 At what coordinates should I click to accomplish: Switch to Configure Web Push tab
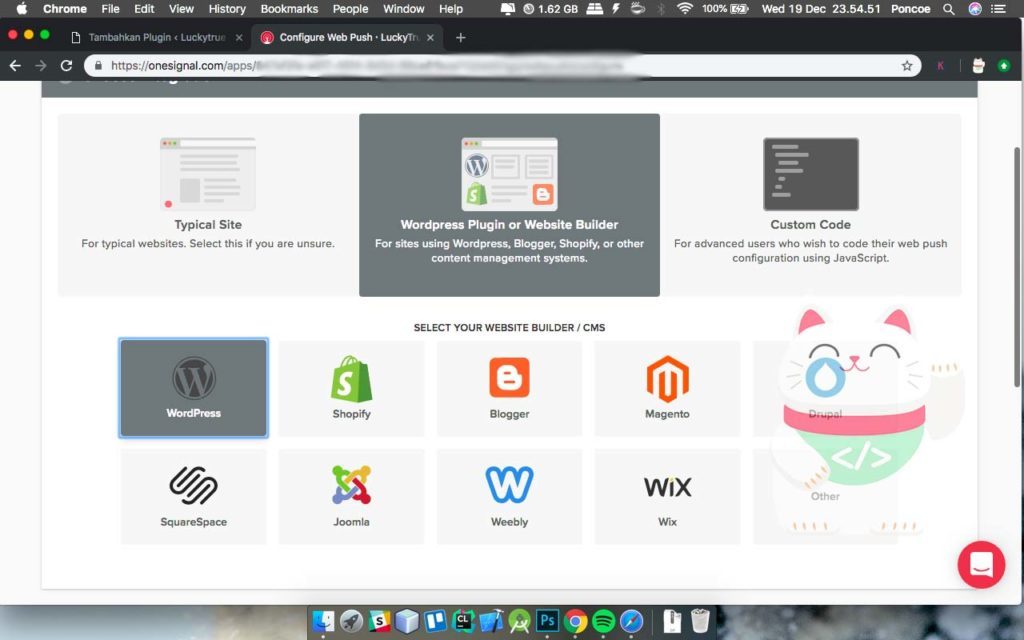(x=349, y=37)
